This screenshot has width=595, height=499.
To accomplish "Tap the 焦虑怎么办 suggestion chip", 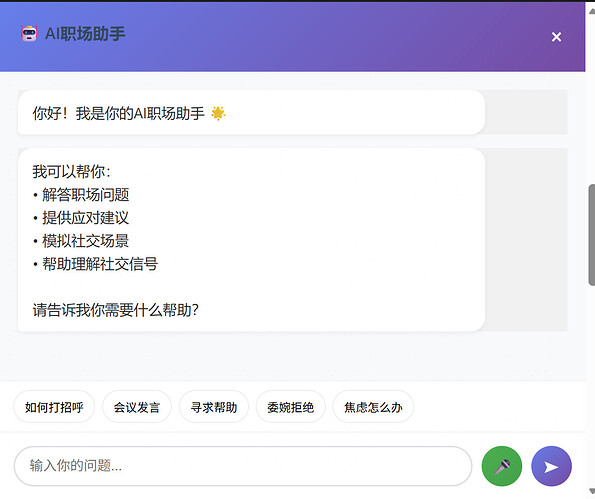I will click(373, 407).
